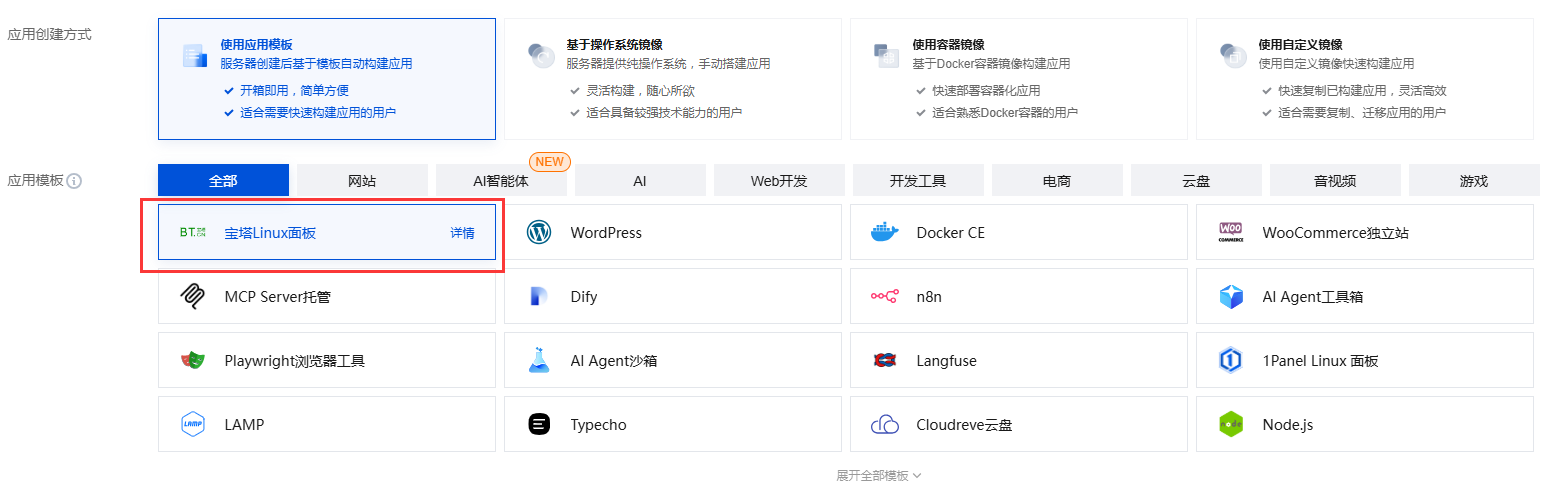Click the info icon beside 应用模板
The width and height of the screenshot is (1561, 499).
(x=74, y=182)
